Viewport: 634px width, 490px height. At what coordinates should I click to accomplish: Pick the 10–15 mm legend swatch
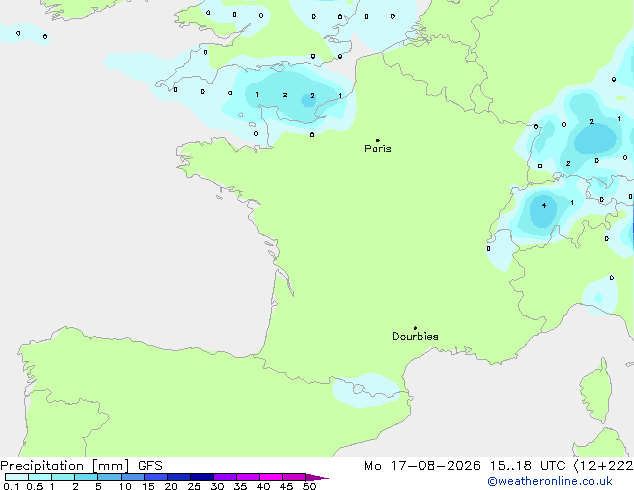132,477
